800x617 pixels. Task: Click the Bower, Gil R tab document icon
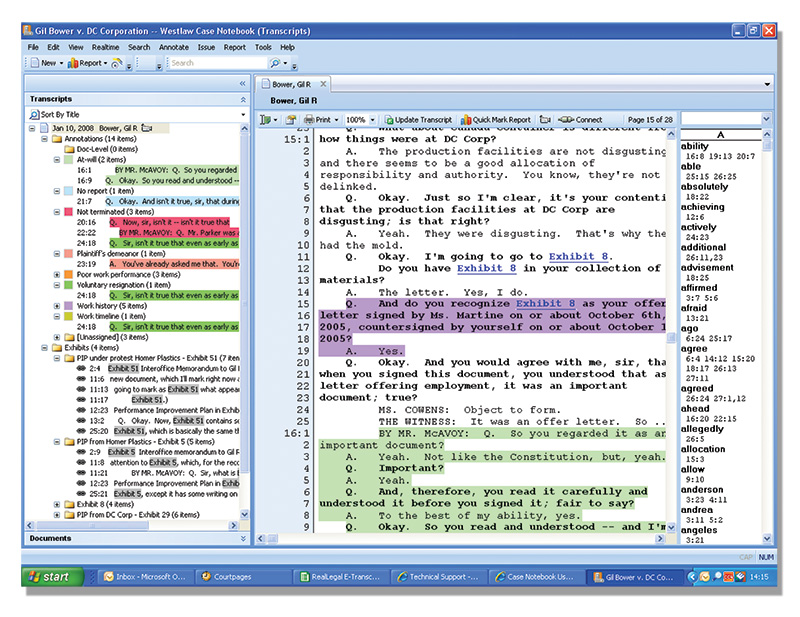click(x=266, y=84)
